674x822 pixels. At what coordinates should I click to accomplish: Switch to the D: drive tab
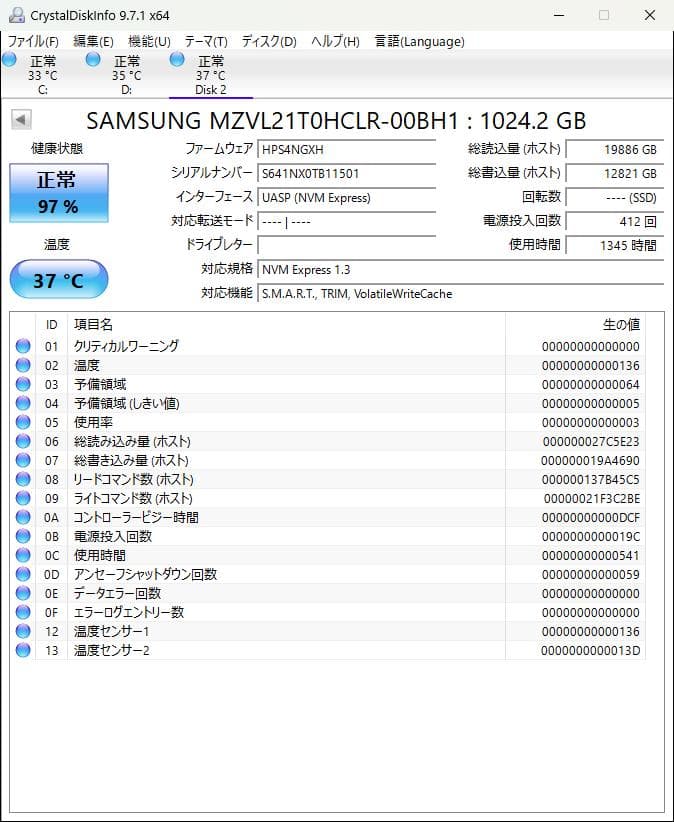point(126,75)
